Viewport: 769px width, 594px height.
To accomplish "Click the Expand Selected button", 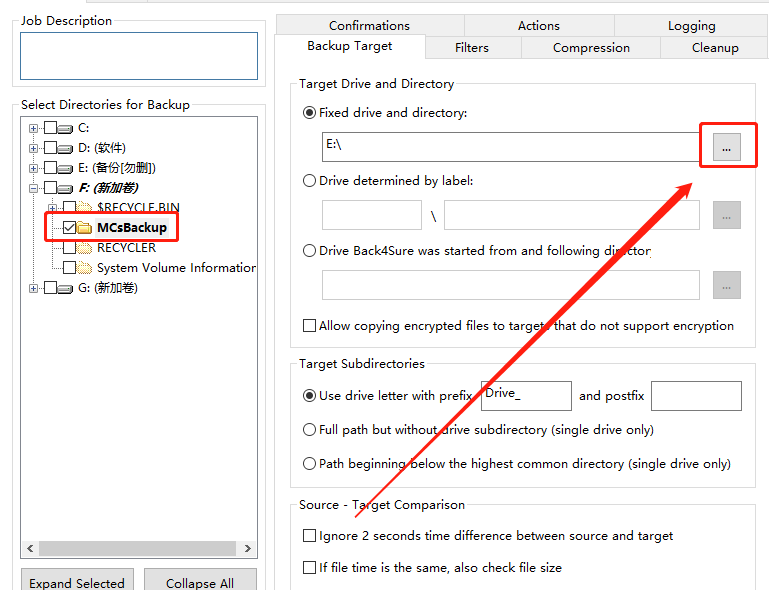I will click(77, 583).
